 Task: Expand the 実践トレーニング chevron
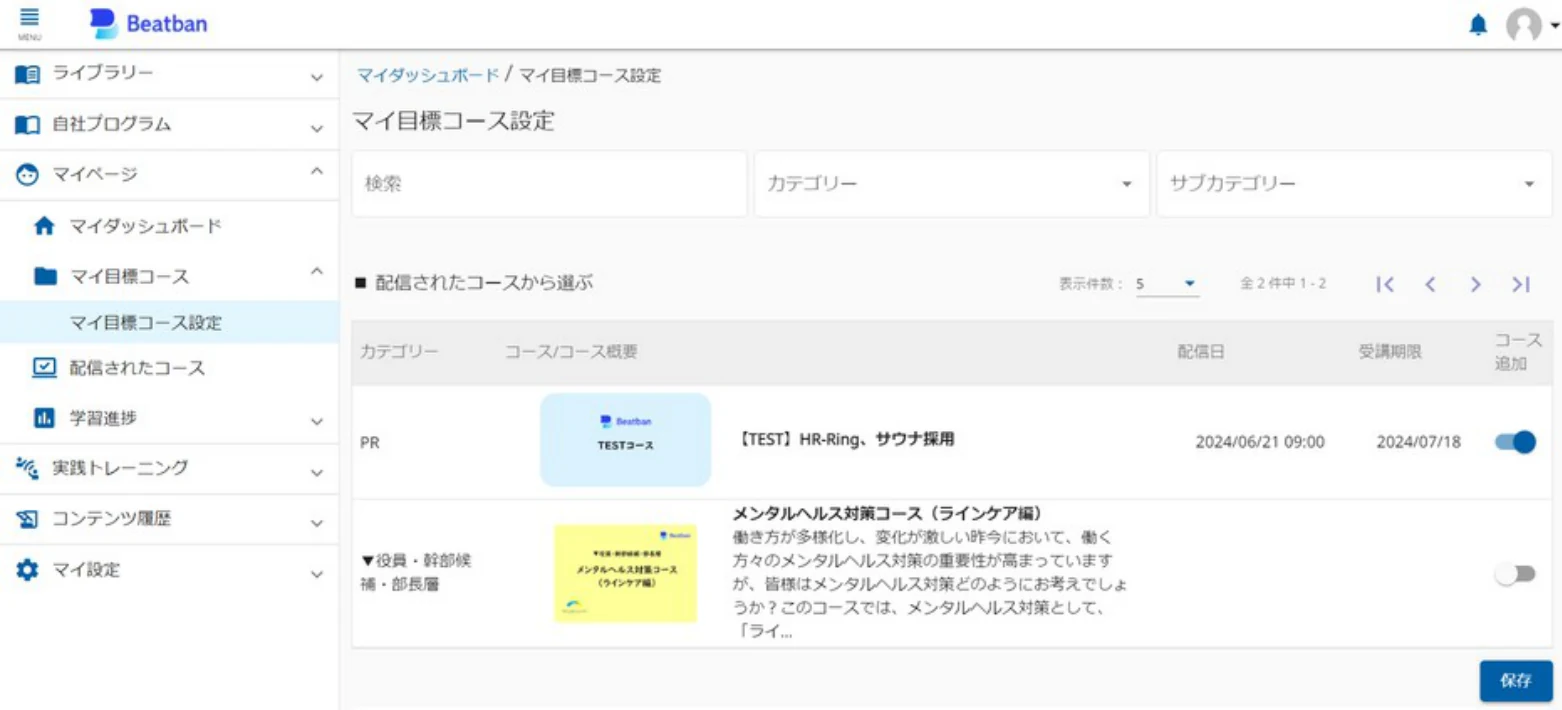pyautogui.click(x=317, y=472)
